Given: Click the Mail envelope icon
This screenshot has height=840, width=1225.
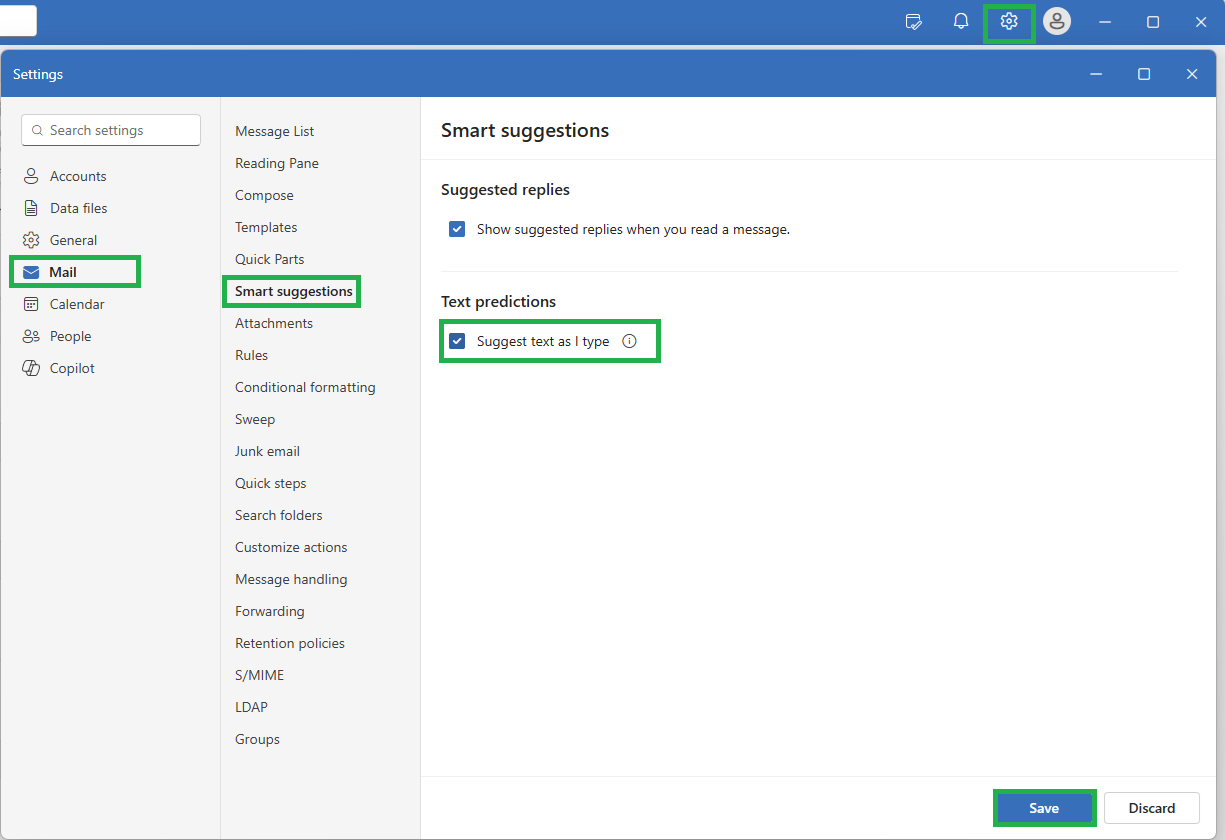Looking at the screenshot, I should 31,272.
